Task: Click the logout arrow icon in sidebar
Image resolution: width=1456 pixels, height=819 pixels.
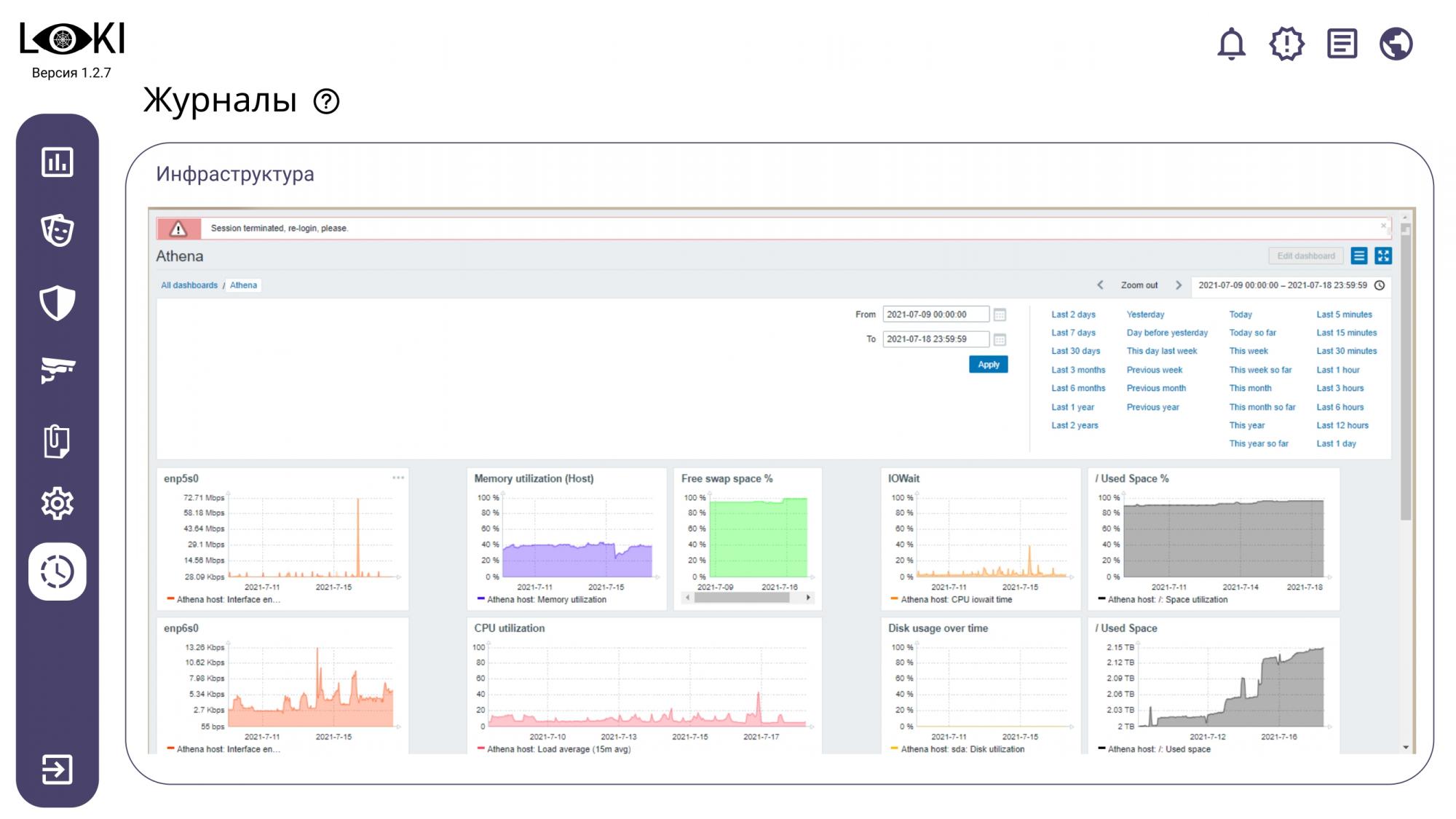Action: (x=58, y=769)
